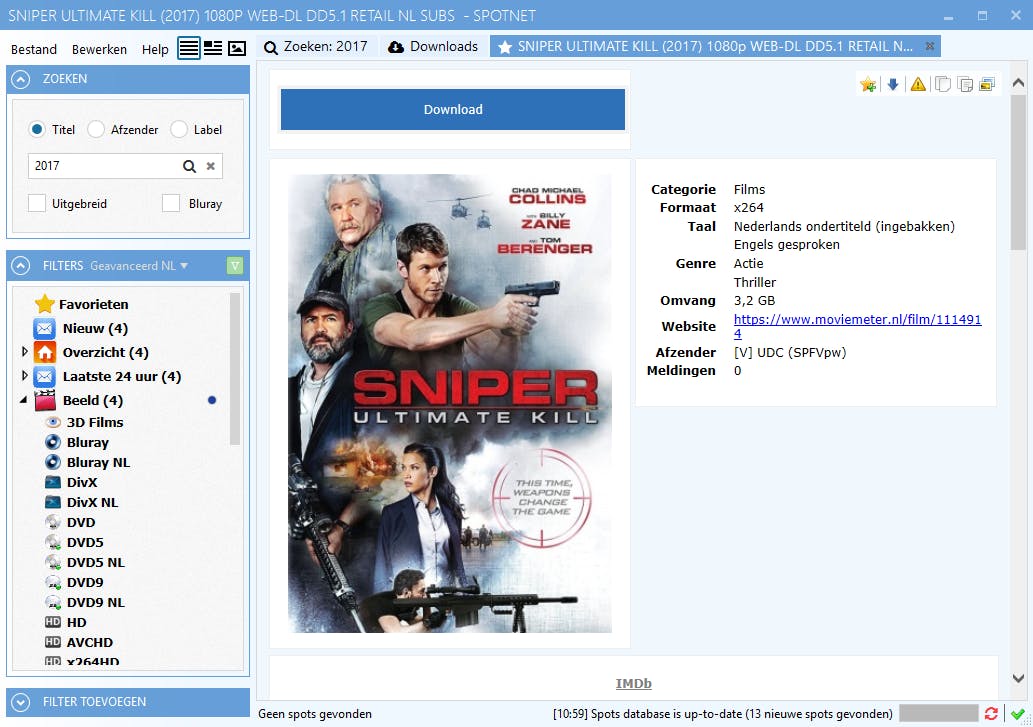Click the filter tree vertical scrollbar
The width and height of the screenshot is (1033, 727).
coord(235,369)
